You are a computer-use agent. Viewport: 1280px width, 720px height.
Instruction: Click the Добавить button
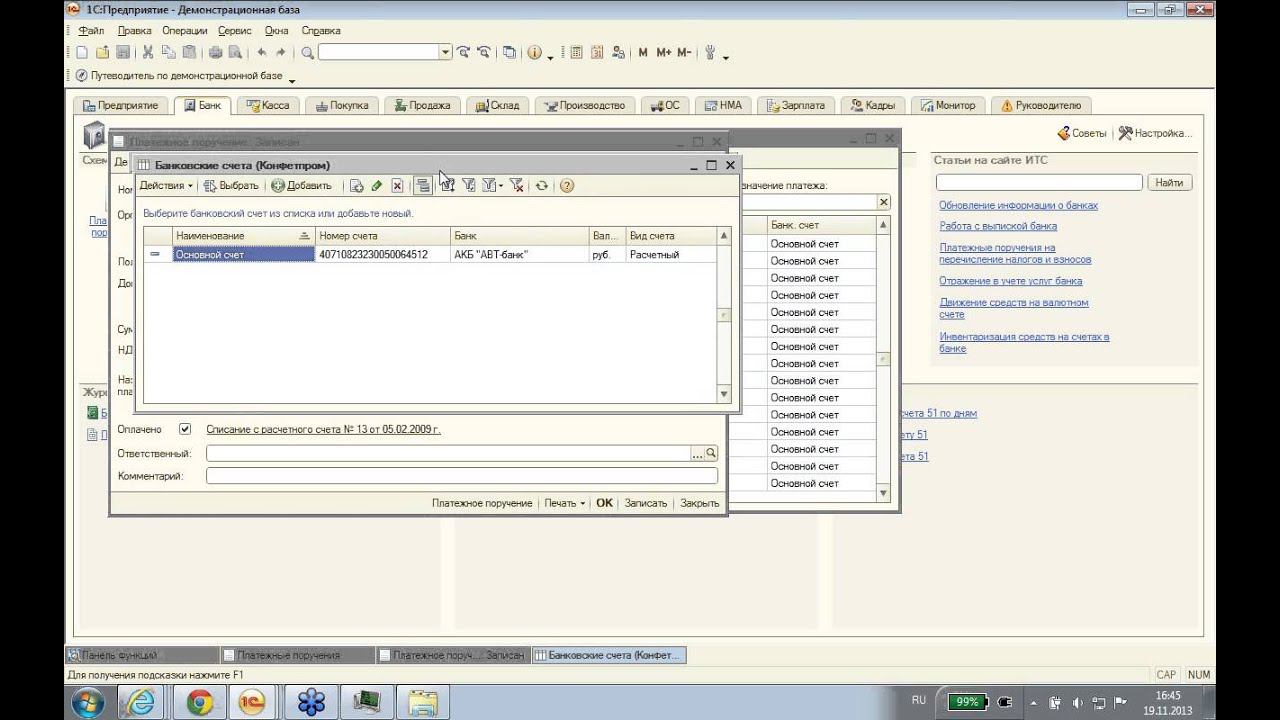301,185
